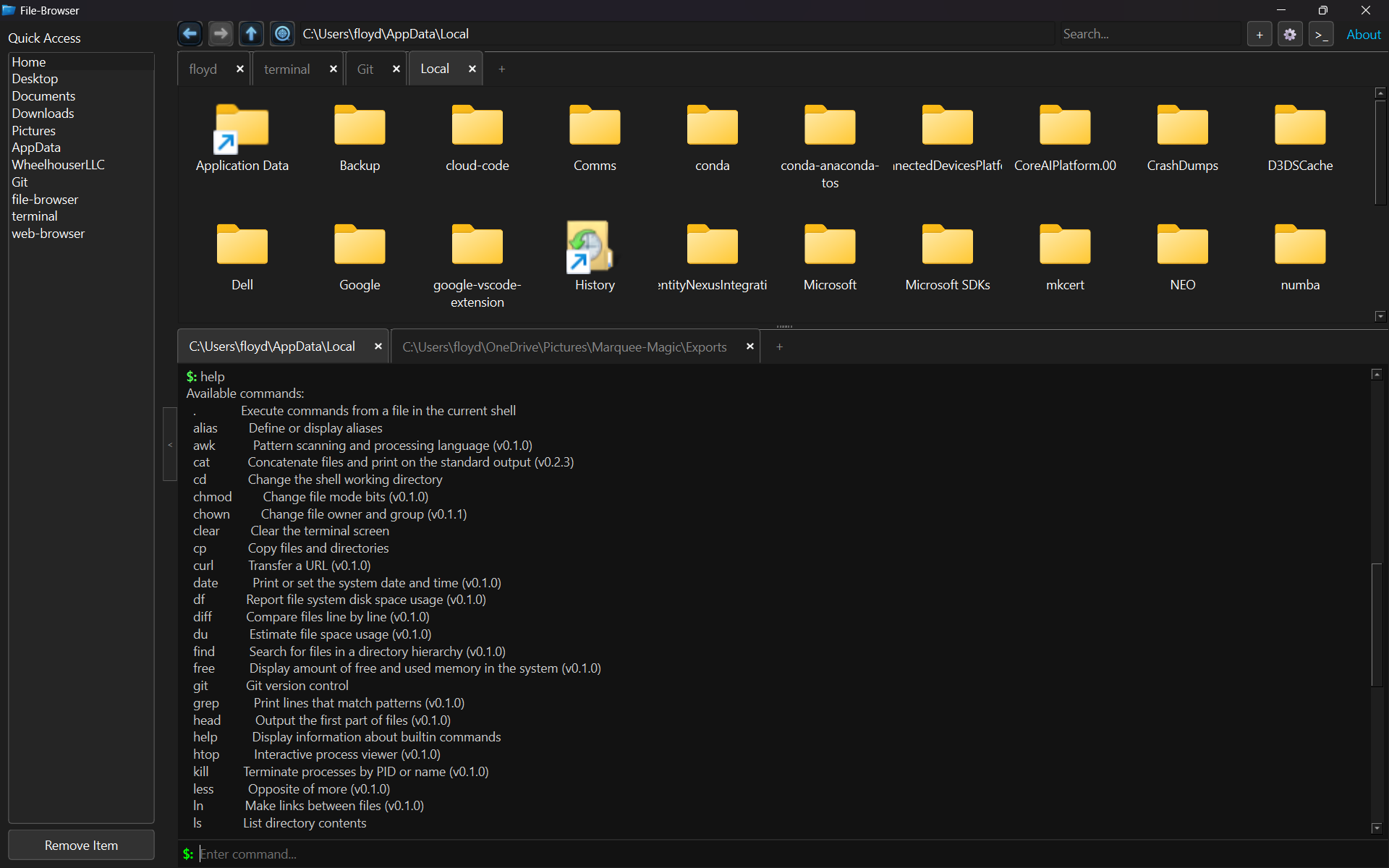The image size is (1389, 868).
Task: Click the forward navigation arrow
Action: point(221,33)
